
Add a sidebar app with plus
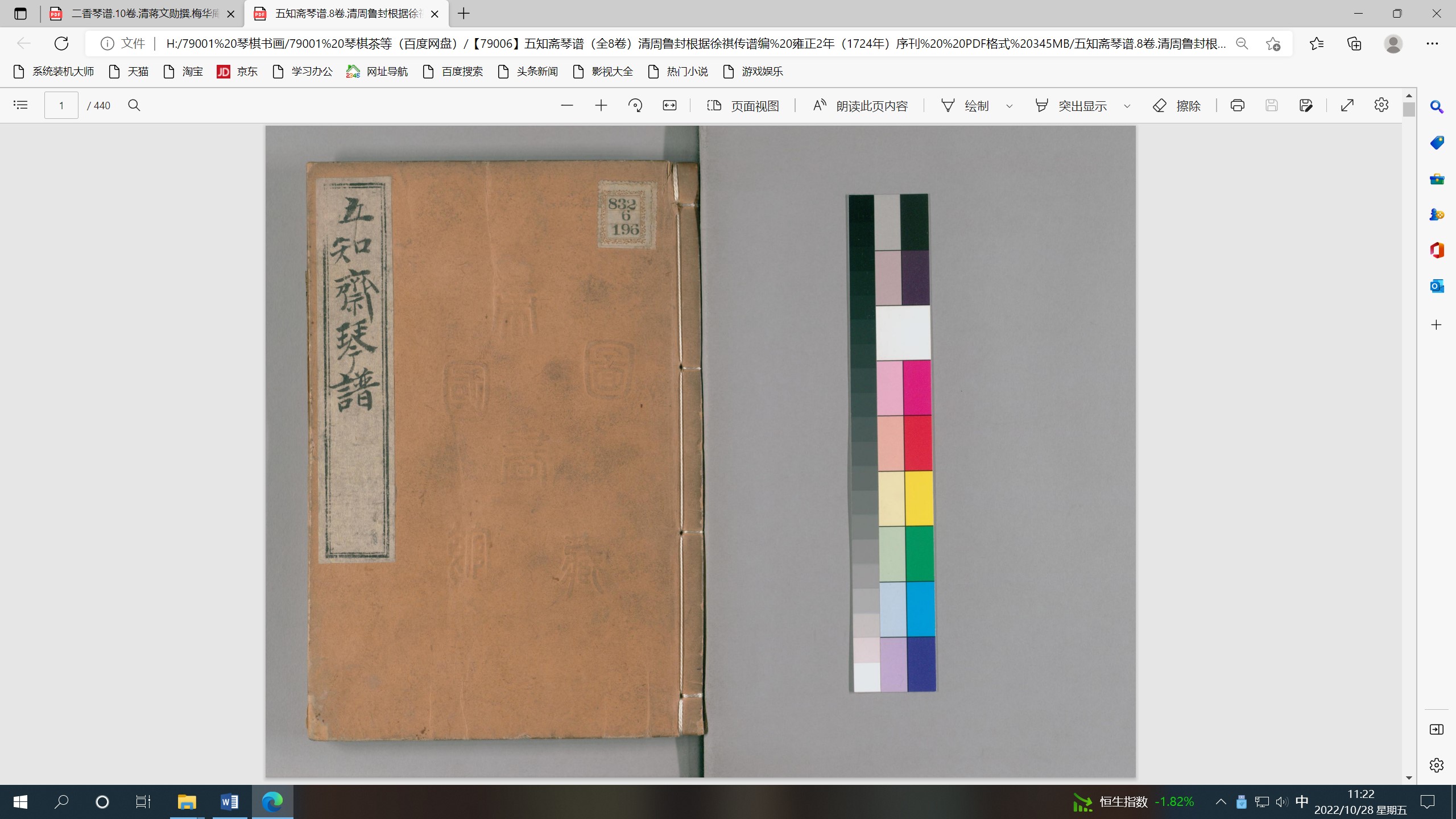tap(1437, 325)
